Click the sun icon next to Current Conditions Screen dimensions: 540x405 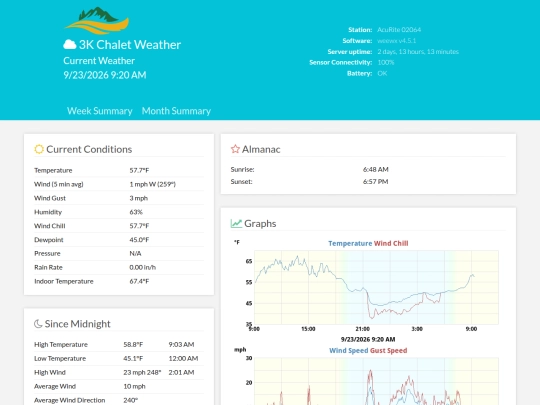(x=39, y=149)
